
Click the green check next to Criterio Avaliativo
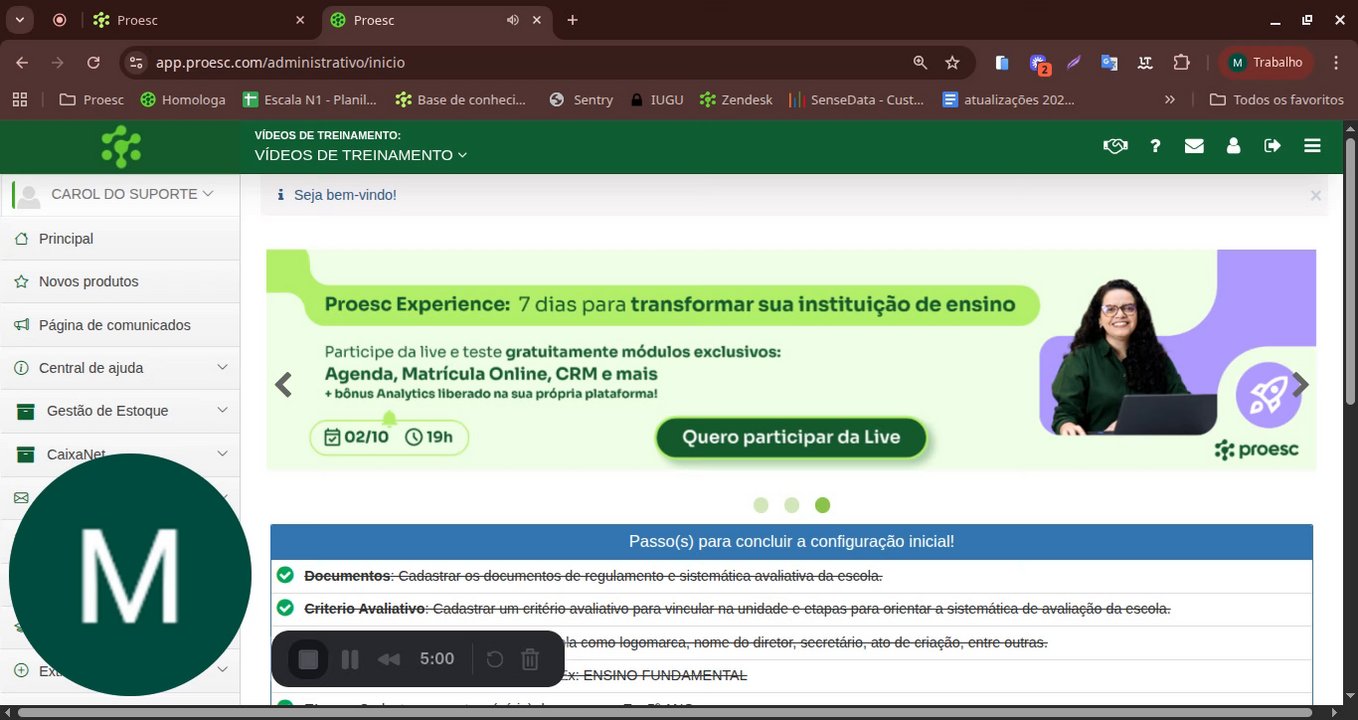pos(285,608)
